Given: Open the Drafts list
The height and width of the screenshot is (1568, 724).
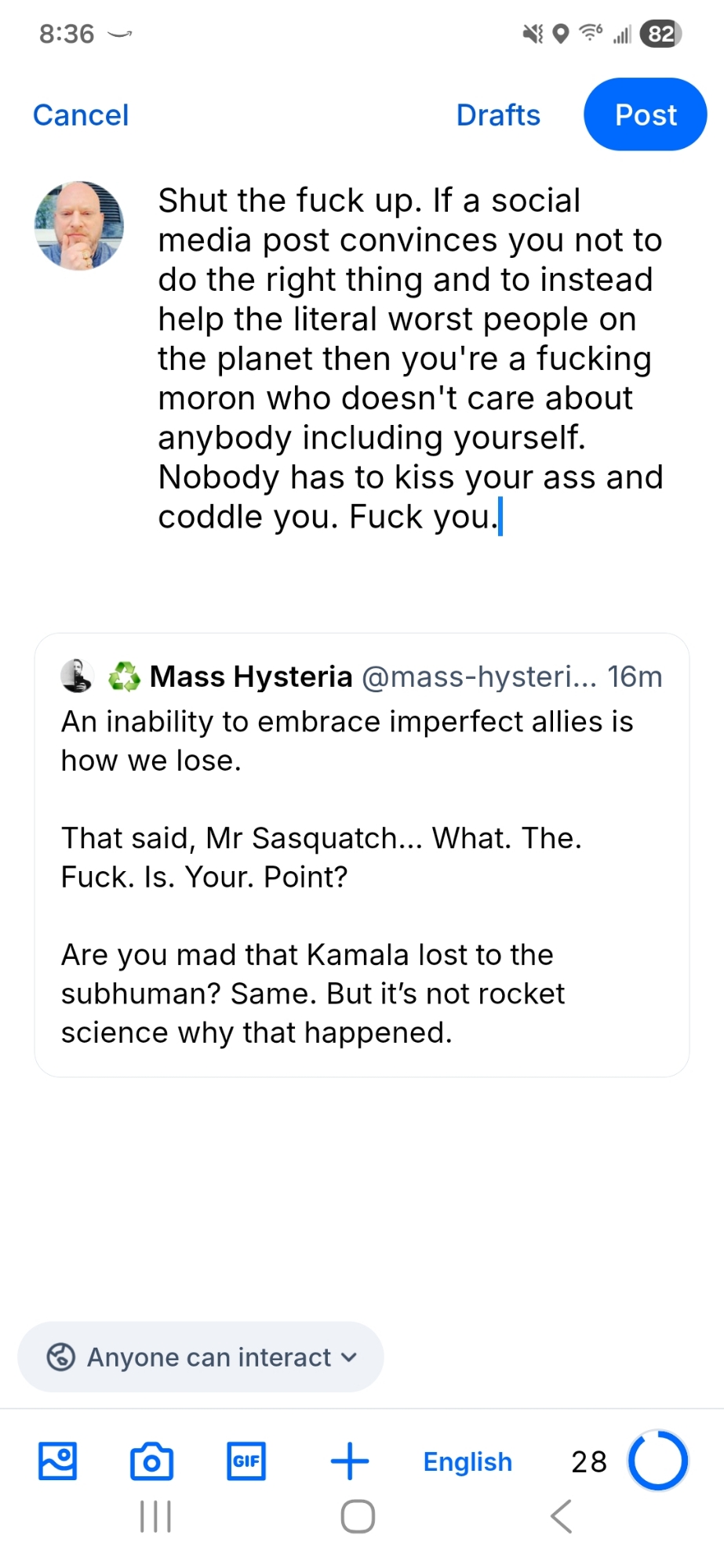Looking at the screenshot, I should (498, 115).
